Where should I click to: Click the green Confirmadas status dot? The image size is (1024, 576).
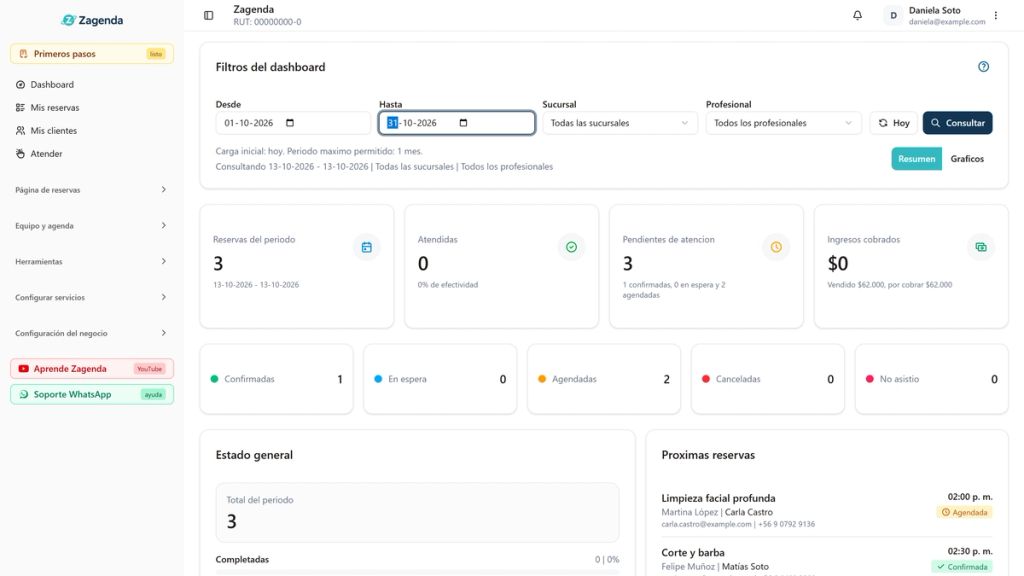pos(214,379)
